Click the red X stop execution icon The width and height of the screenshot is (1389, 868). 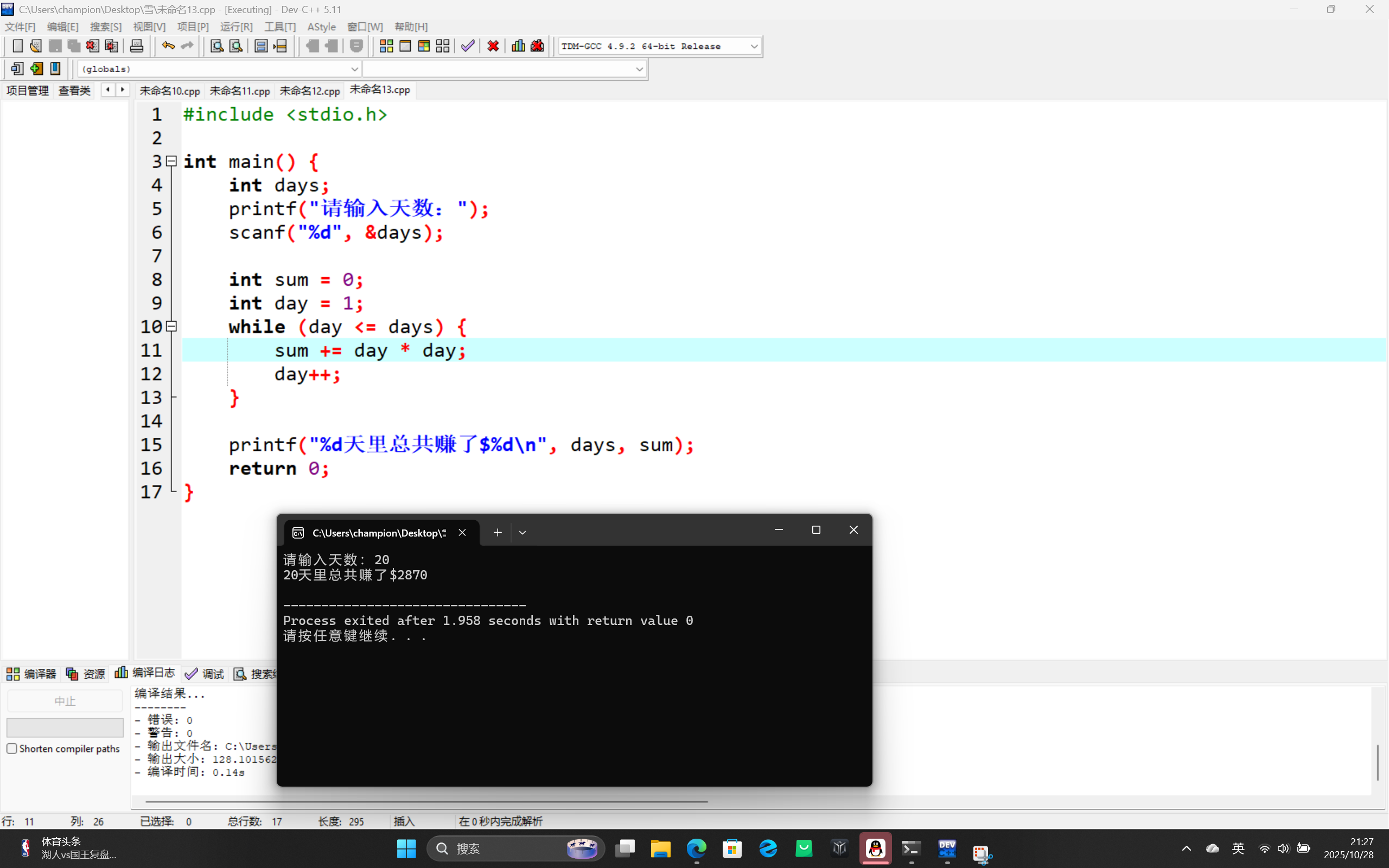pyautogui.click(x=493, y=46)
